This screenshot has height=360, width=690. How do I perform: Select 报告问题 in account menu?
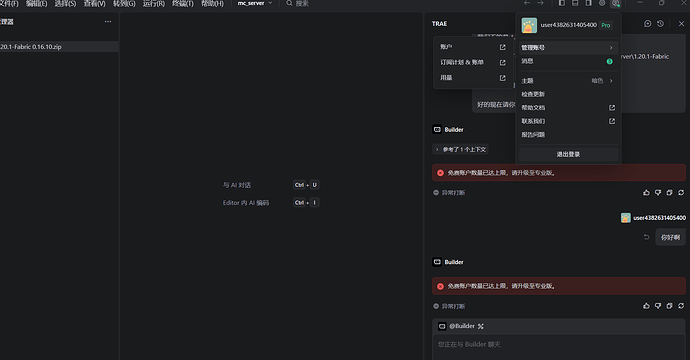pyautogui.click(x=568, y=135)
